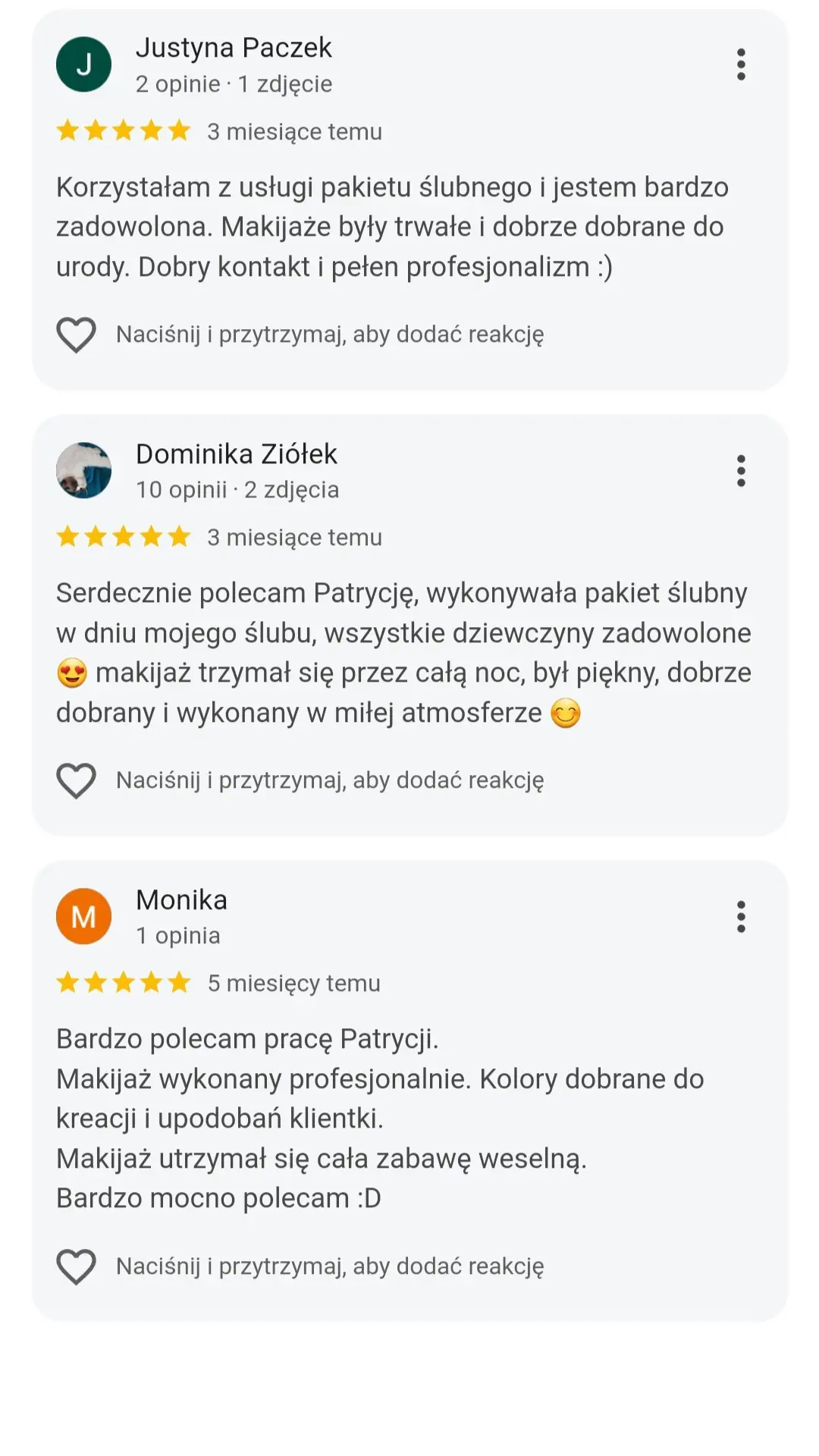Viewport: 819px width, 1456px height.
Task: Click Monika's orange M avatar
Action: tap(84, 917)
